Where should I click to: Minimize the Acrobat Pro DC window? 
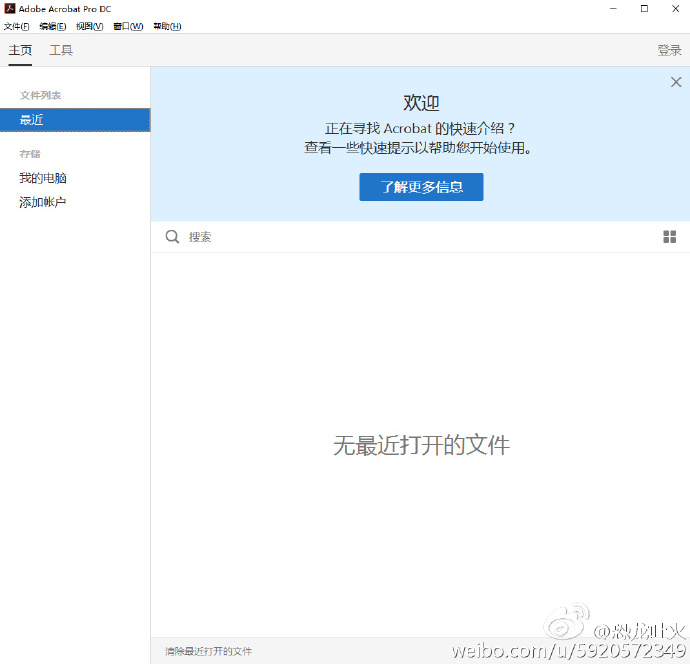[x=614, y=9]
